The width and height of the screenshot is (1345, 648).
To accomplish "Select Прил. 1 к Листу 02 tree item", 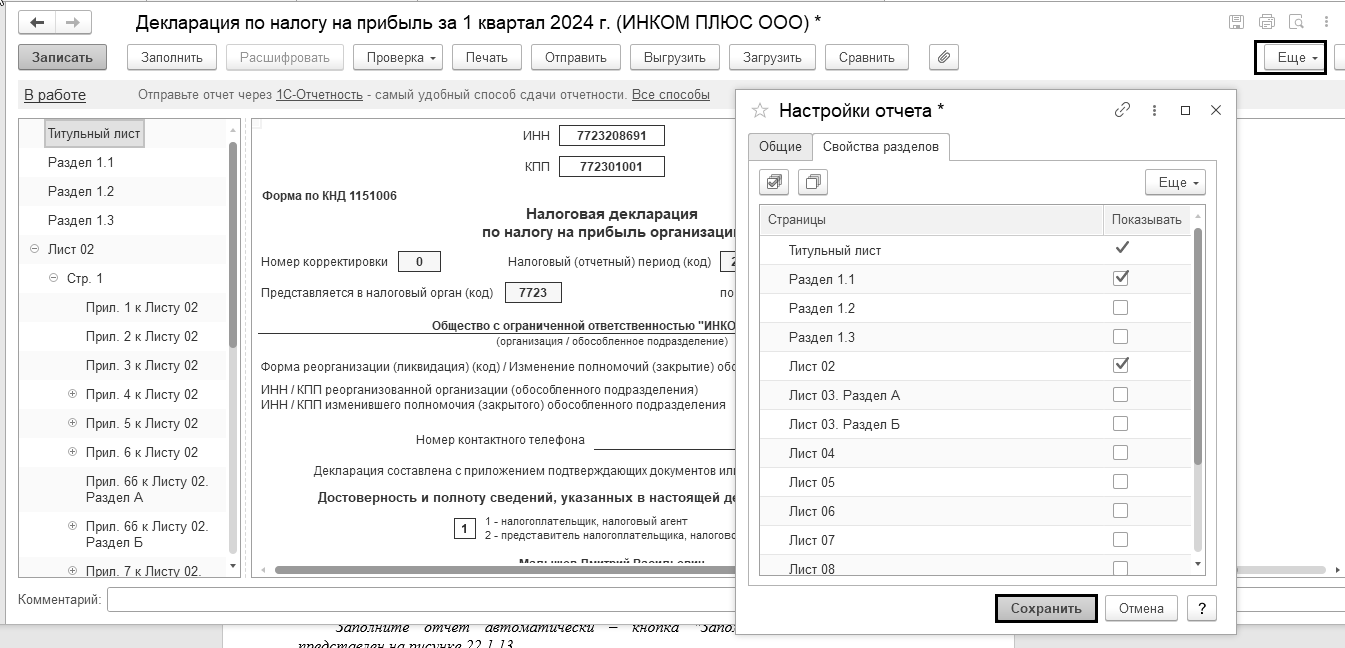I will 142,307.
